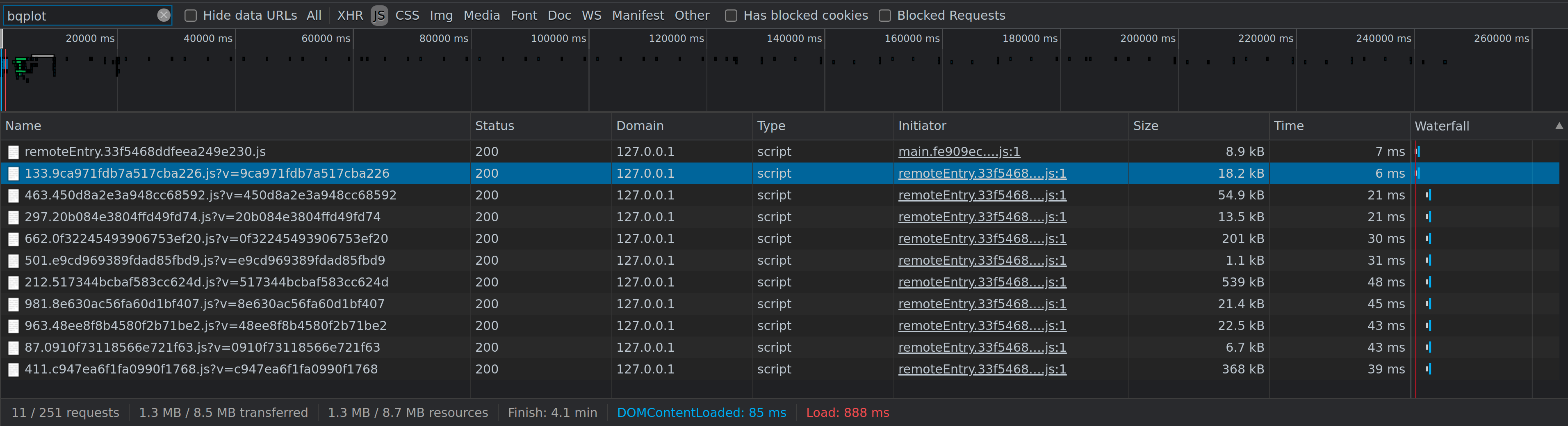
Task: Select 133.9ca971fdb7a517cba226.js request row
Action: (780, 173)
